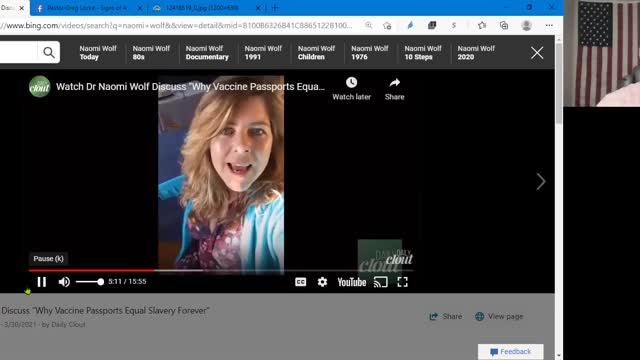Go to next video chevron

coord(541,182)
